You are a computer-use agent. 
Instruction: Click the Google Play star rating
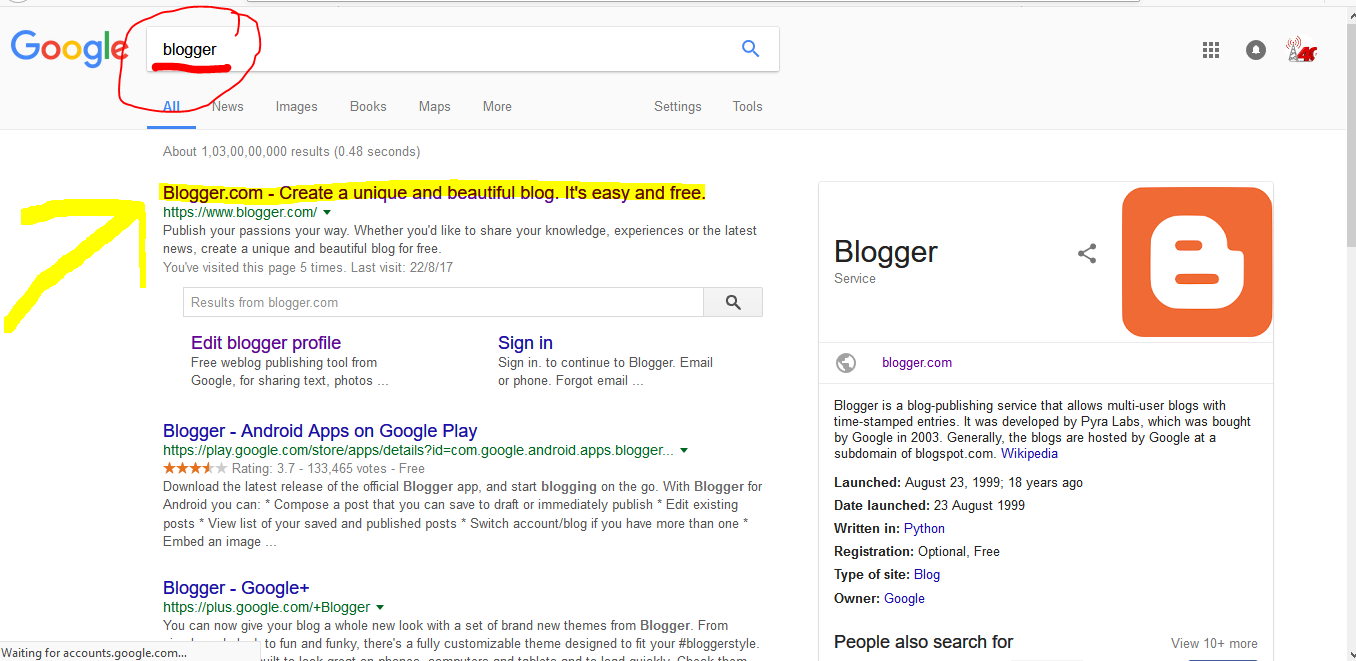[x=195, y=468]
